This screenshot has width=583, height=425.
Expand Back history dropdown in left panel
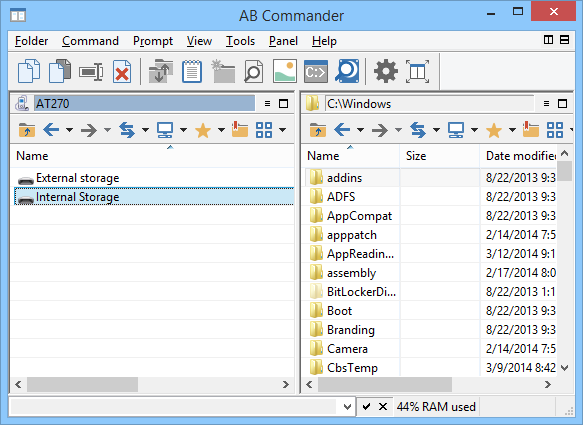coord(70,130)
